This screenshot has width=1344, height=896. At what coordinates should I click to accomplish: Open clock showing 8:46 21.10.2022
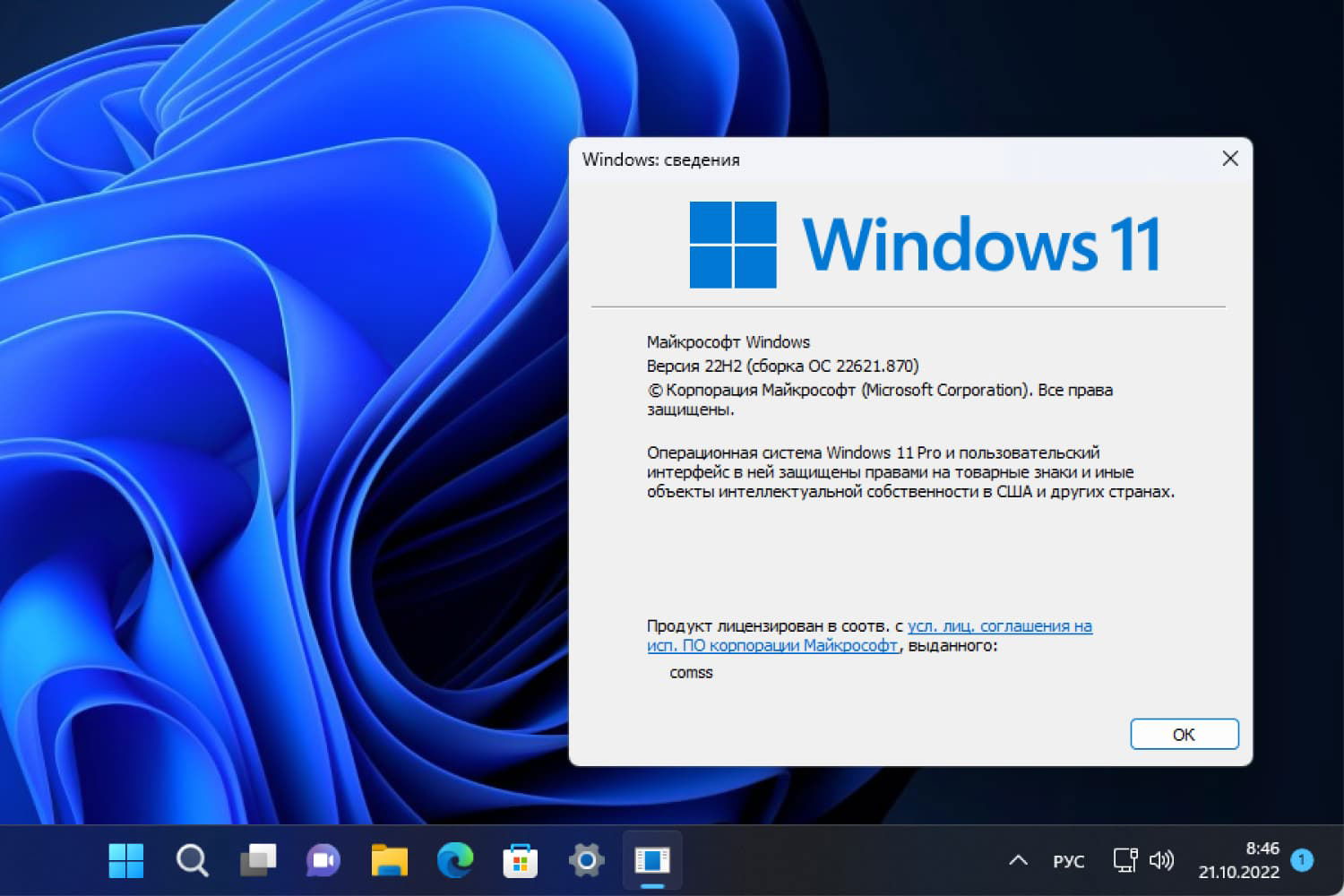click(1239, 860)
